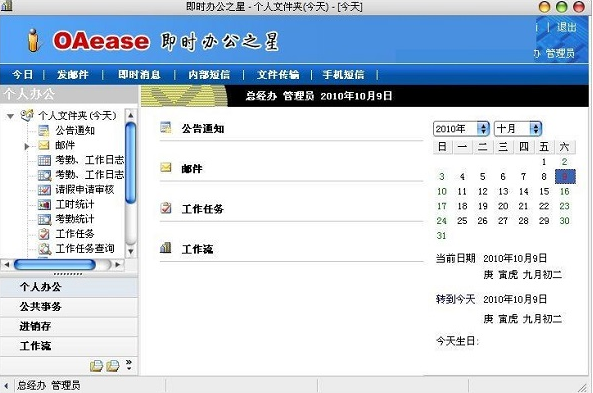Click the tree's horizontal scrollbar thumb
Screen dimensions: 593x393
click(55, 264)
